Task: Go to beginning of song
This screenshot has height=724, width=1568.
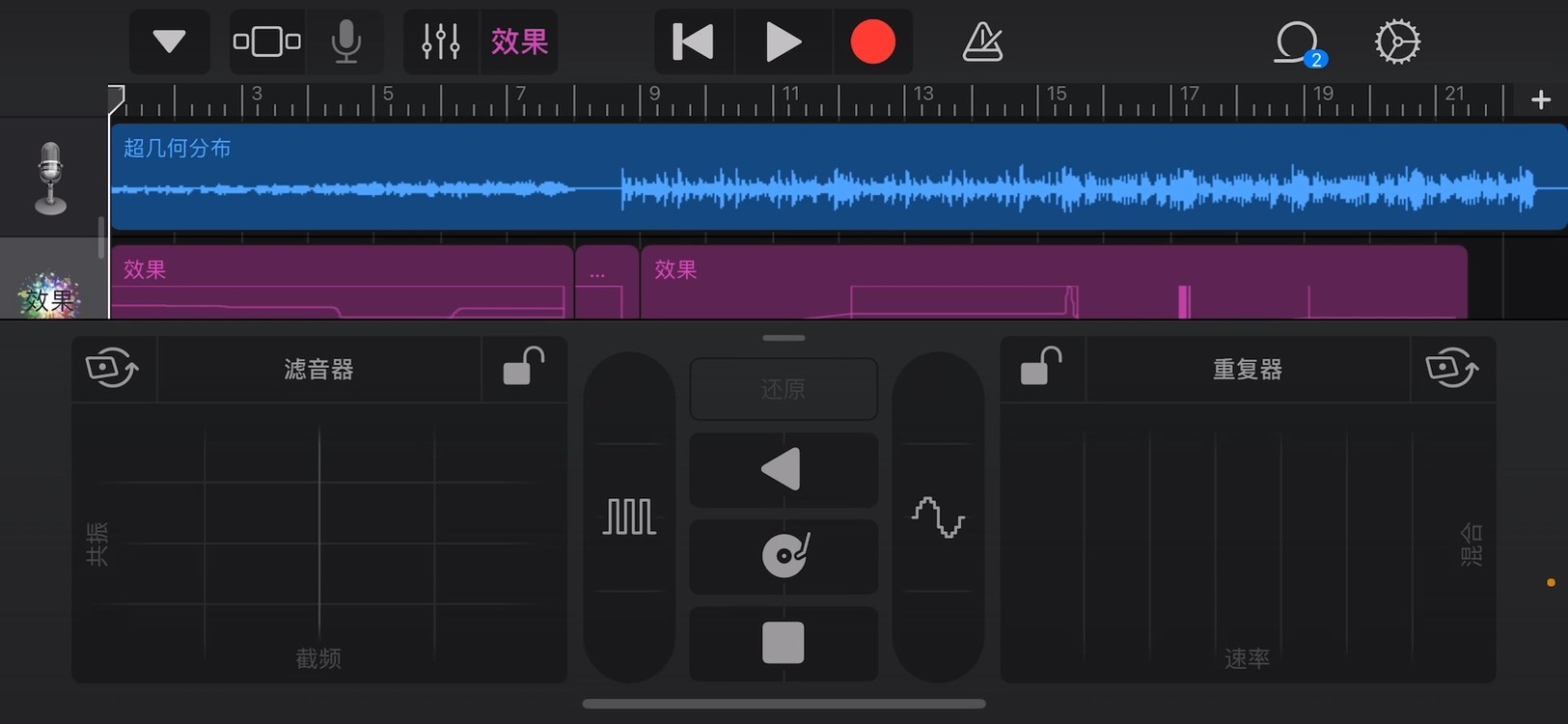Action: pos(694,42)
